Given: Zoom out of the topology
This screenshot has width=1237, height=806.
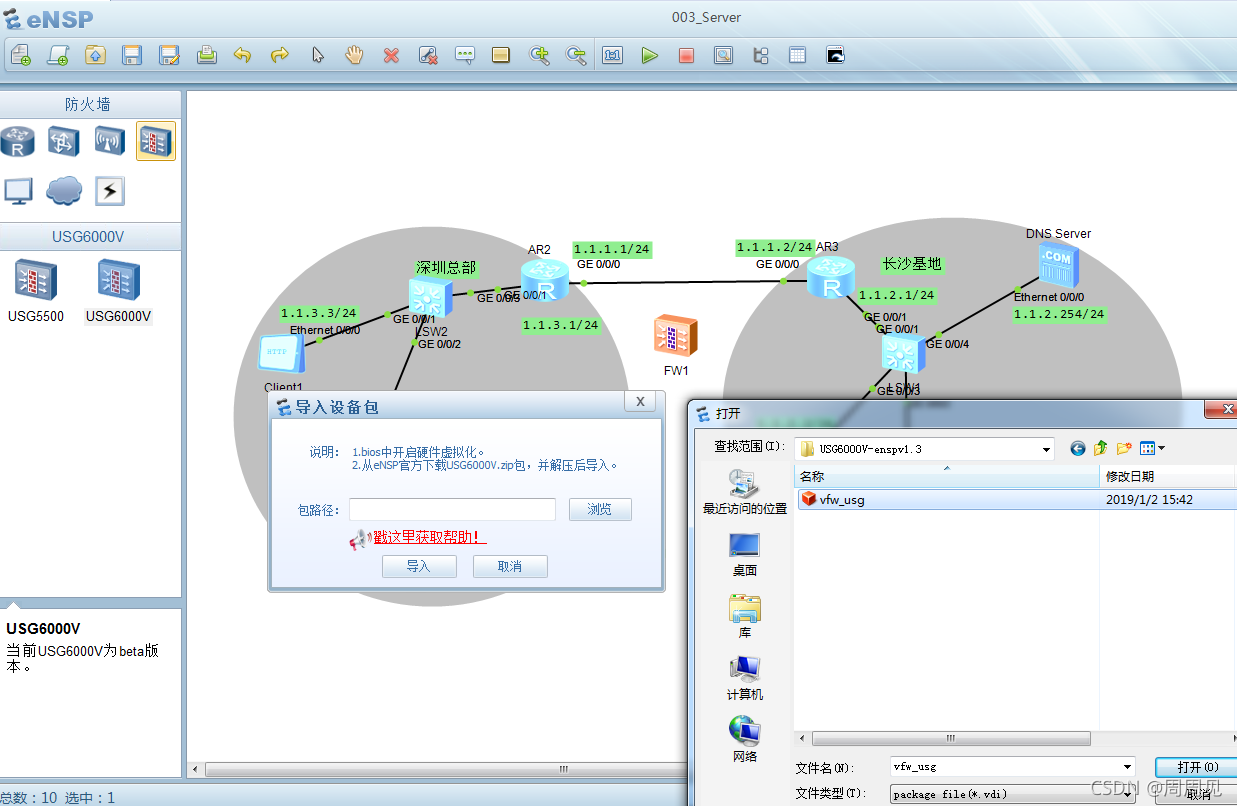Looking at the screenshot, I should pyautogui.click(x=576, y=56).
